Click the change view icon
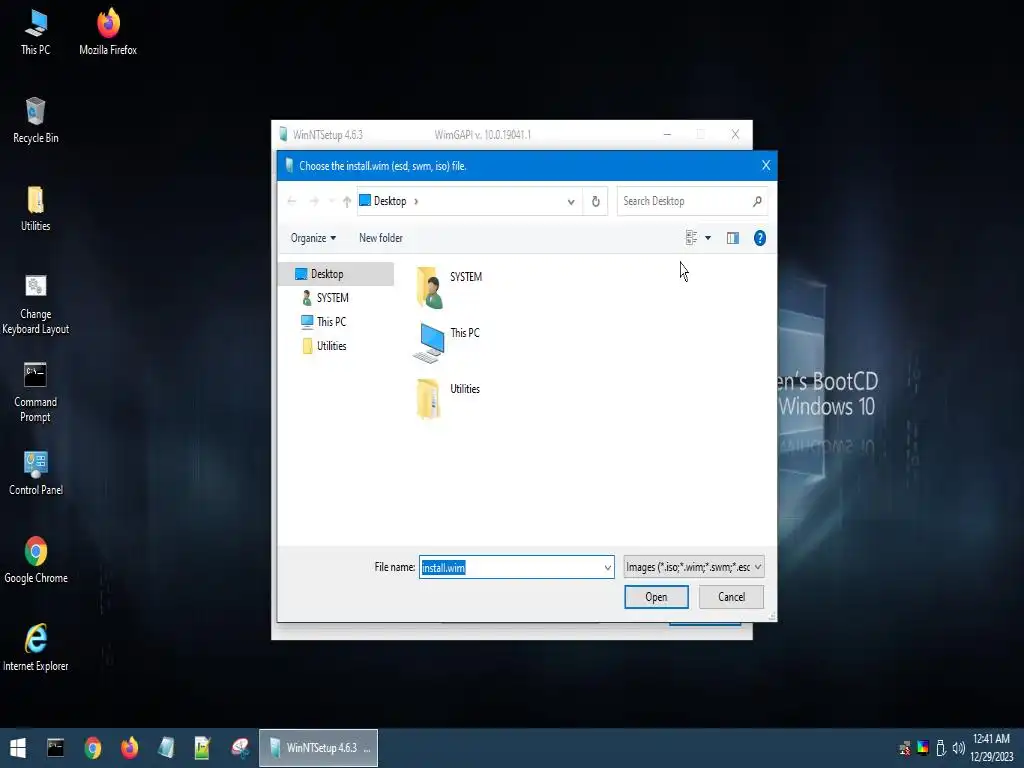1024x768 pixels. tap(692, 238)
